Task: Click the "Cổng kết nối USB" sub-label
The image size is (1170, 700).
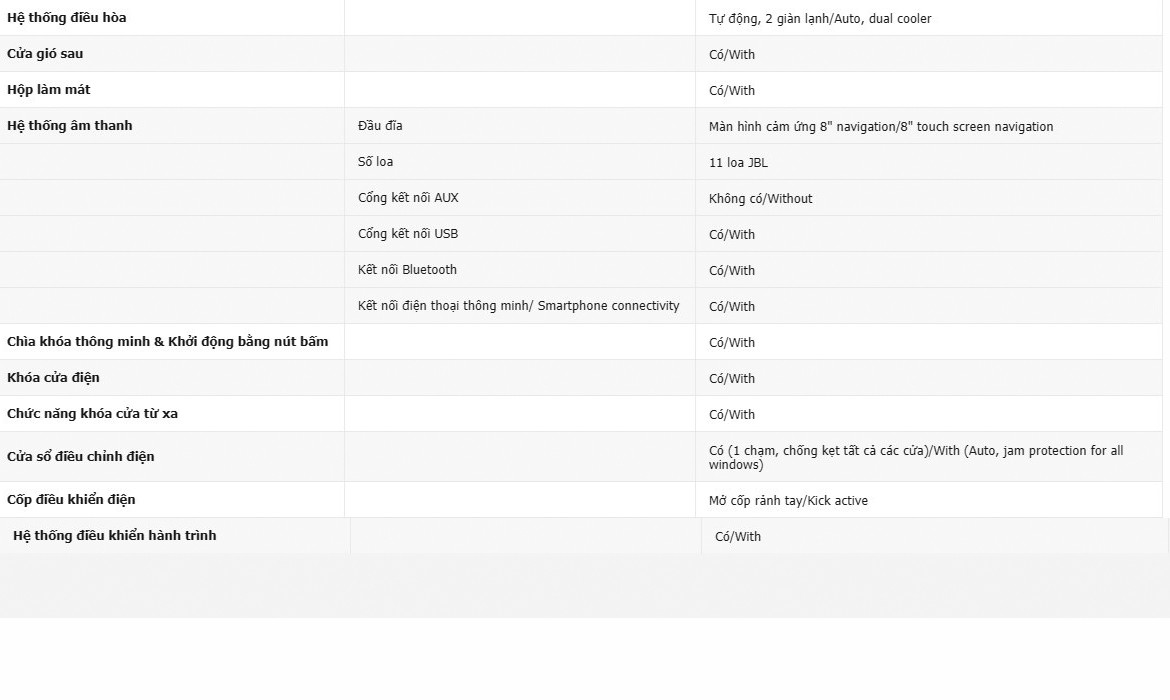Action: pos(408,234)
